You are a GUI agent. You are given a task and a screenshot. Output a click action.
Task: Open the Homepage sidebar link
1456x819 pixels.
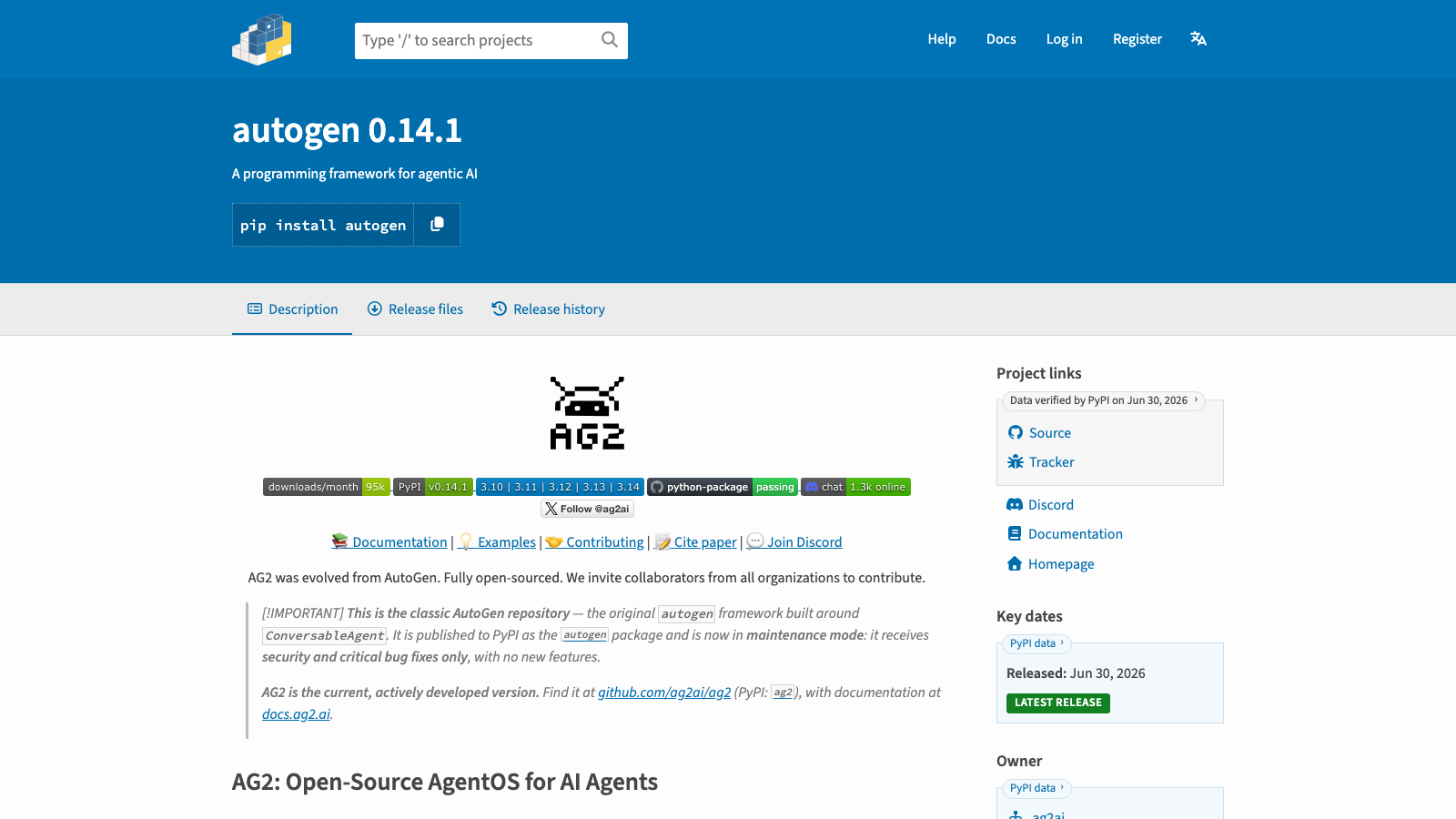(x=1050, y=564)
